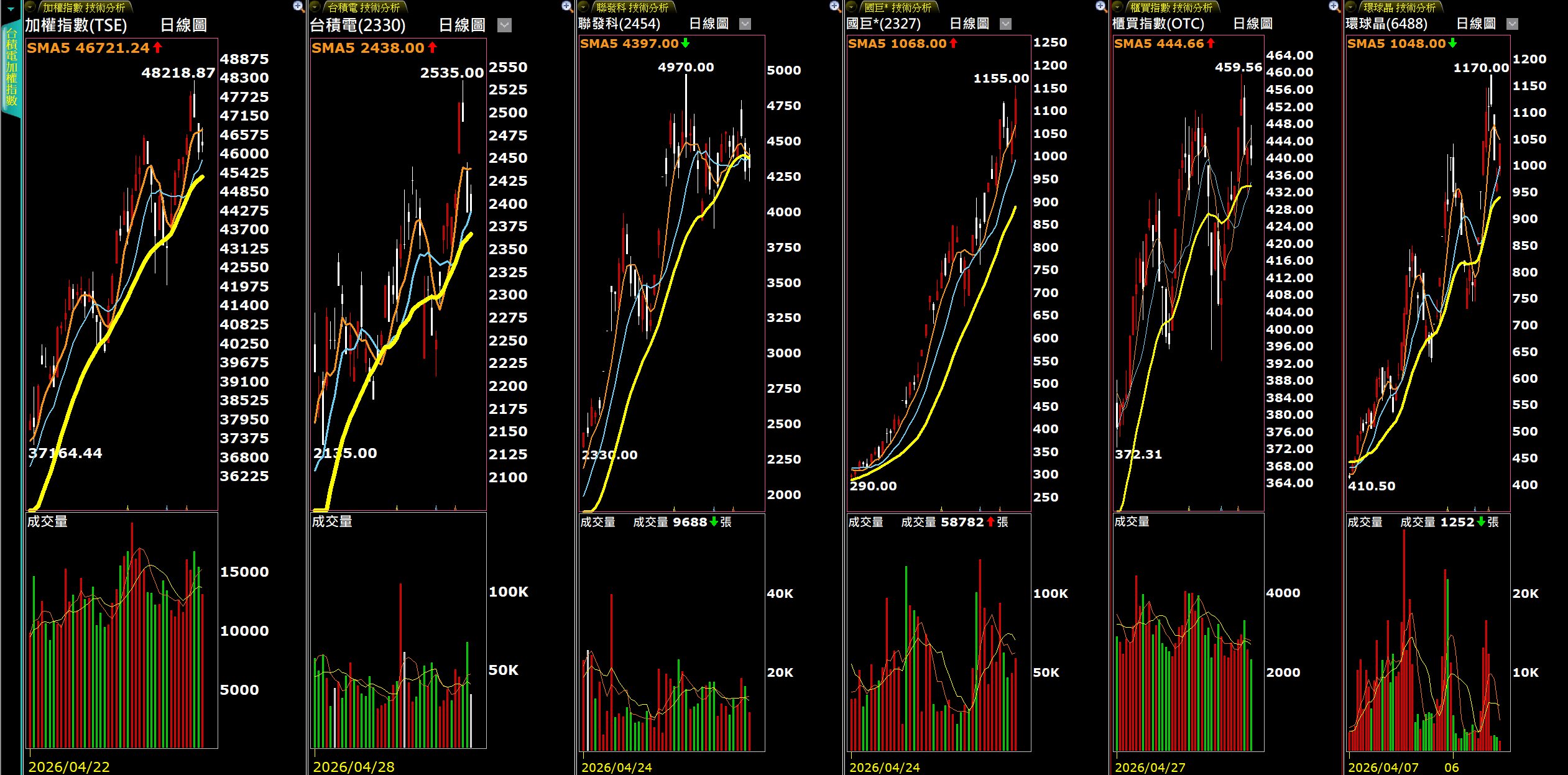Click the 日線圖 label beside 櫃買指數(OTC)

[x=1253, y=24]
